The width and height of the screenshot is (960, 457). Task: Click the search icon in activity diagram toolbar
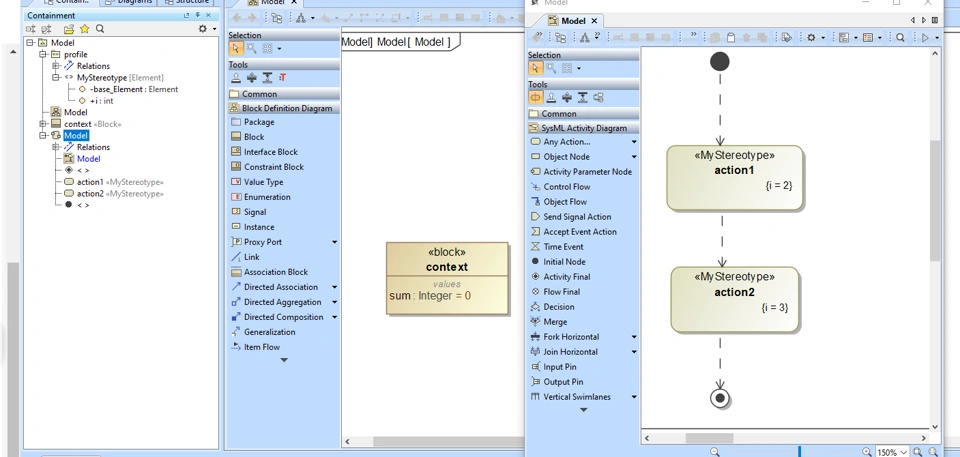click(x=900, y=38)
